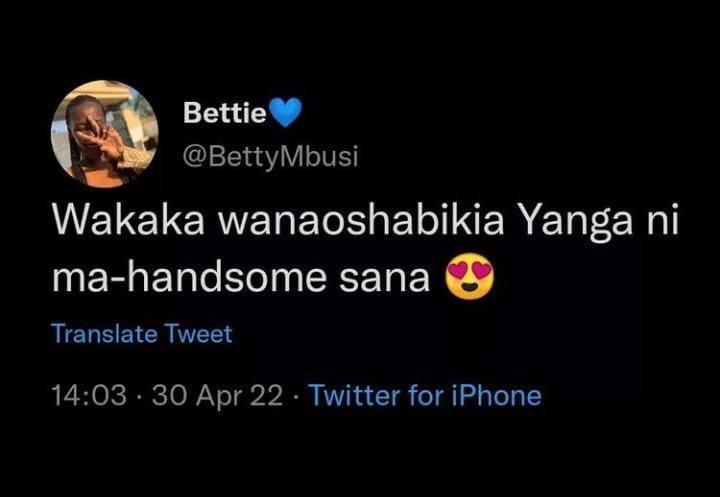Image resolution: width=720 pixels, height=497 pixels.
Task: Open Bettie's circular profile picture
Action: click(105, 134)
